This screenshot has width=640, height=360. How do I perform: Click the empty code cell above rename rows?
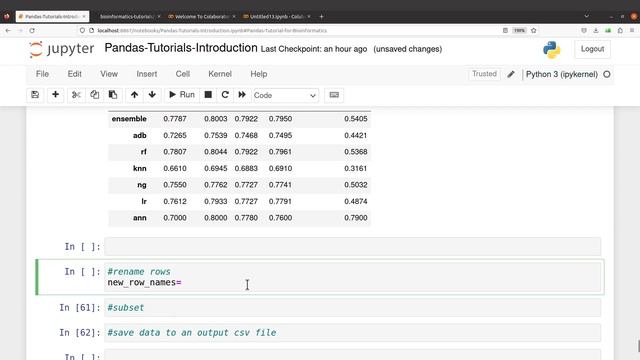click(352, 247)
